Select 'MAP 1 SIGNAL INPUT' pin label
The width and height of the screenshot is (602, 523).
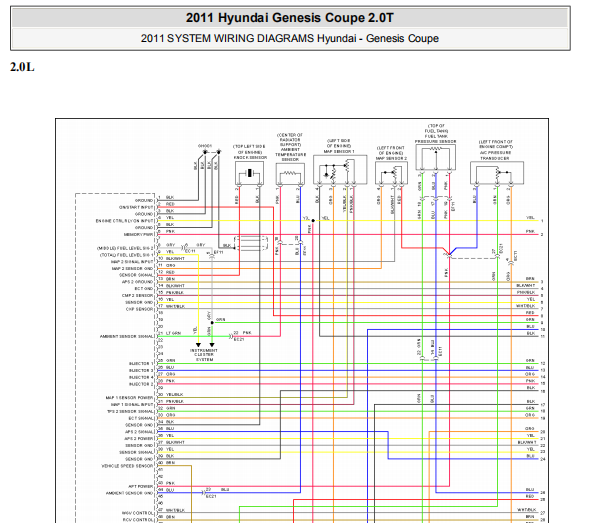click(132, 404)
